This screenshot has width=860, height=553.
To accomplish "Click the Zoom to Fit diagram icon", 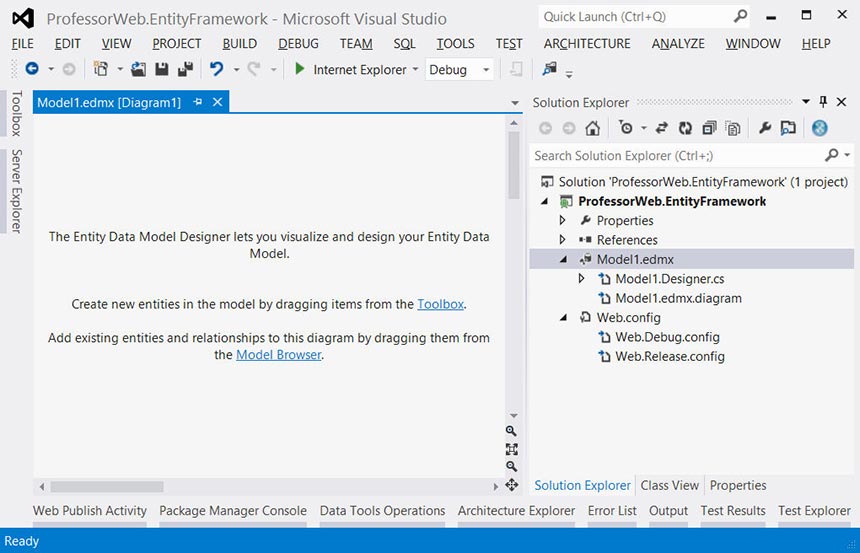I will 511,449.
